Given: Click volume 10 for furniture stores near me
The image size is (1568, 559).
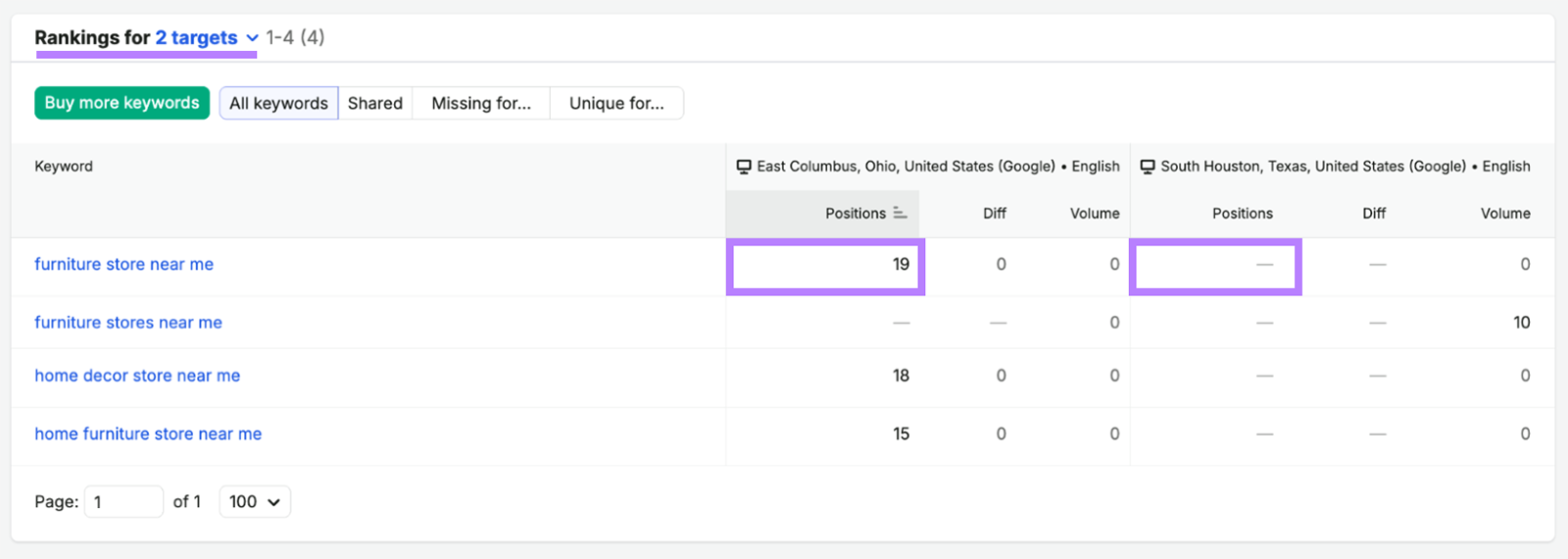Looking at the screenshot, I should click(1521, 322).
